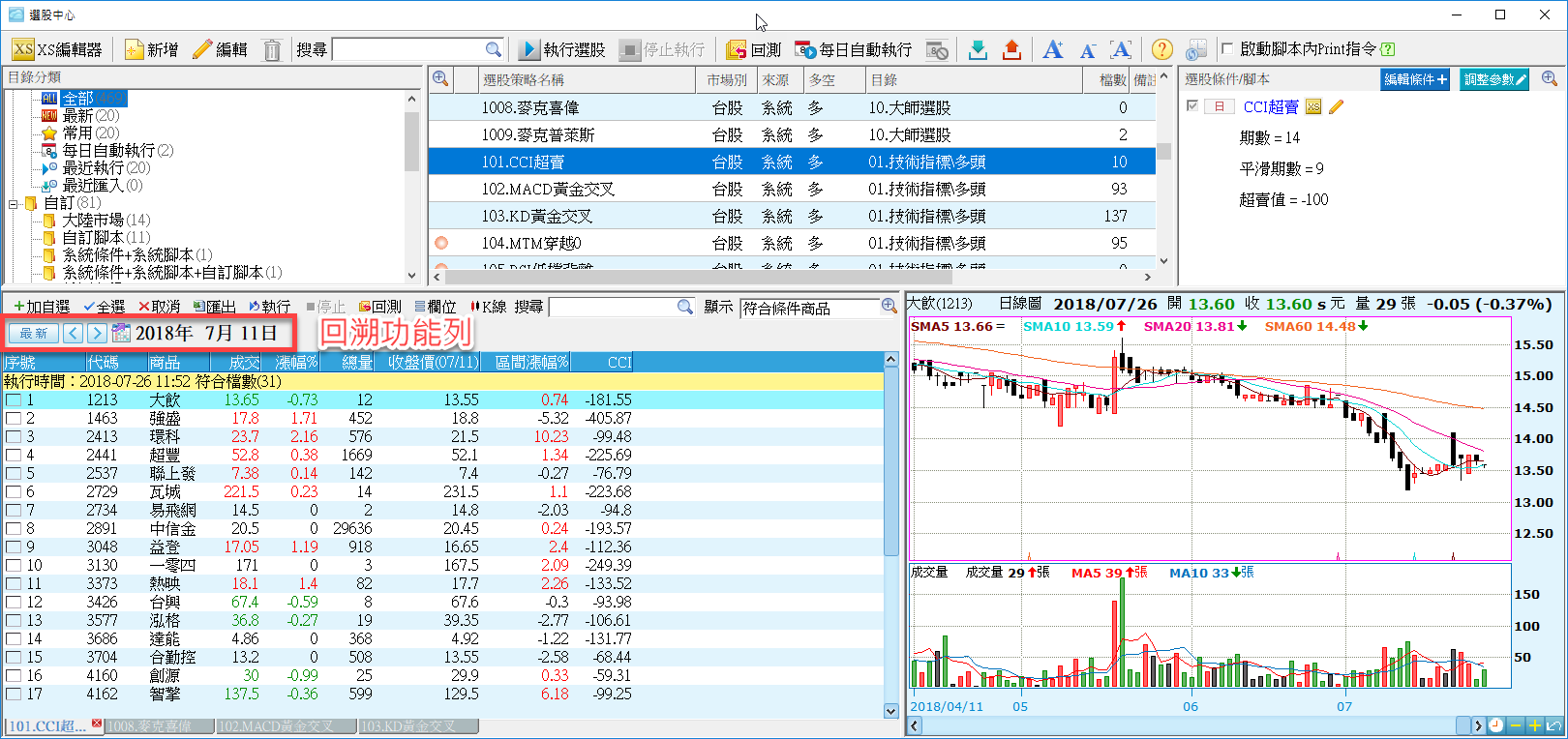Viewport: 1568px width, 739px height.
Task: Open the calendar date picker icon
Action: click(121, 333)
